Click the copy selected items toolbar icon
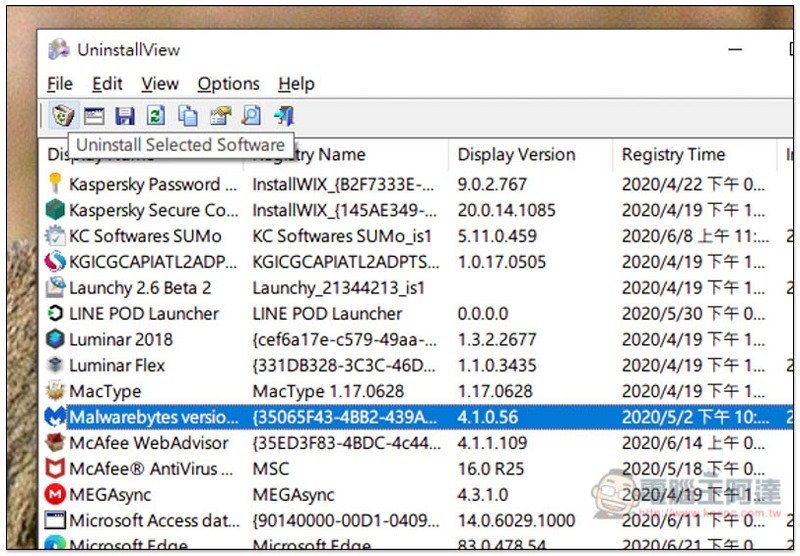 pos(188,115)
